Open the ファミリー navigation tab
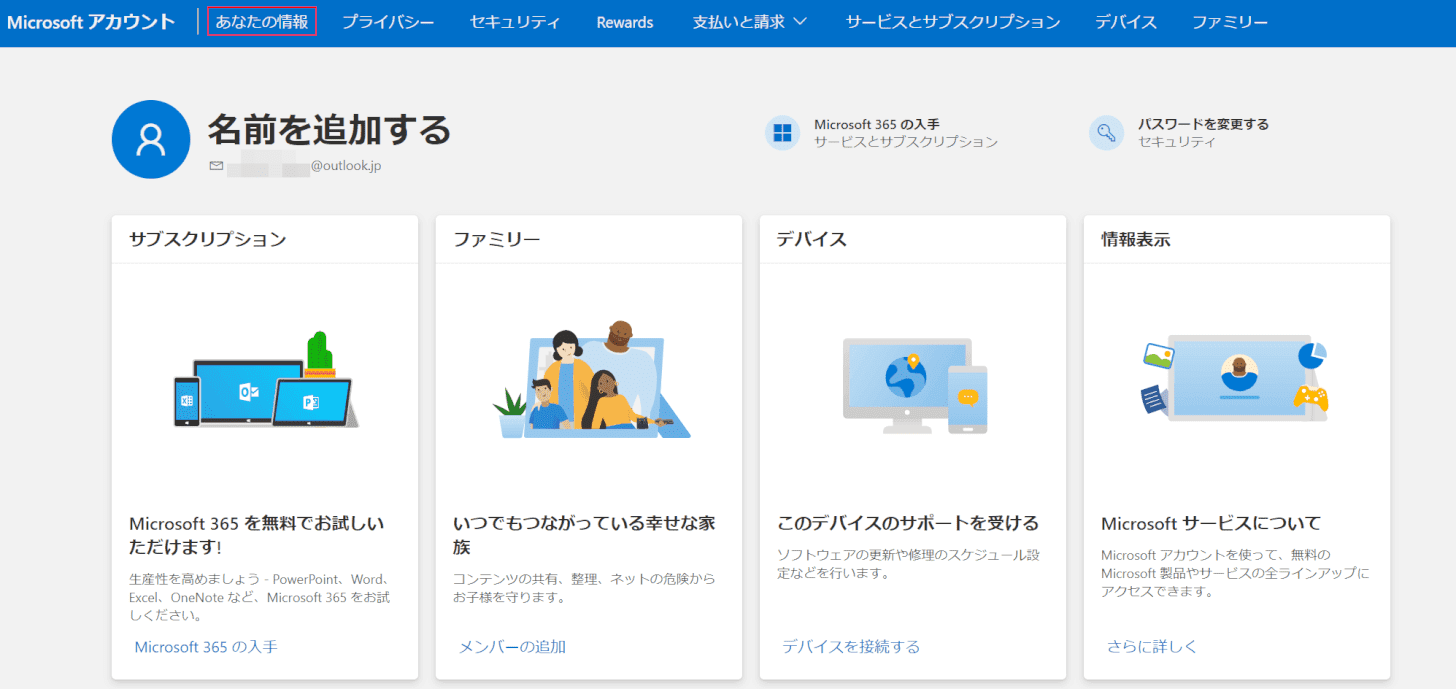 [x=1230, y=22]
